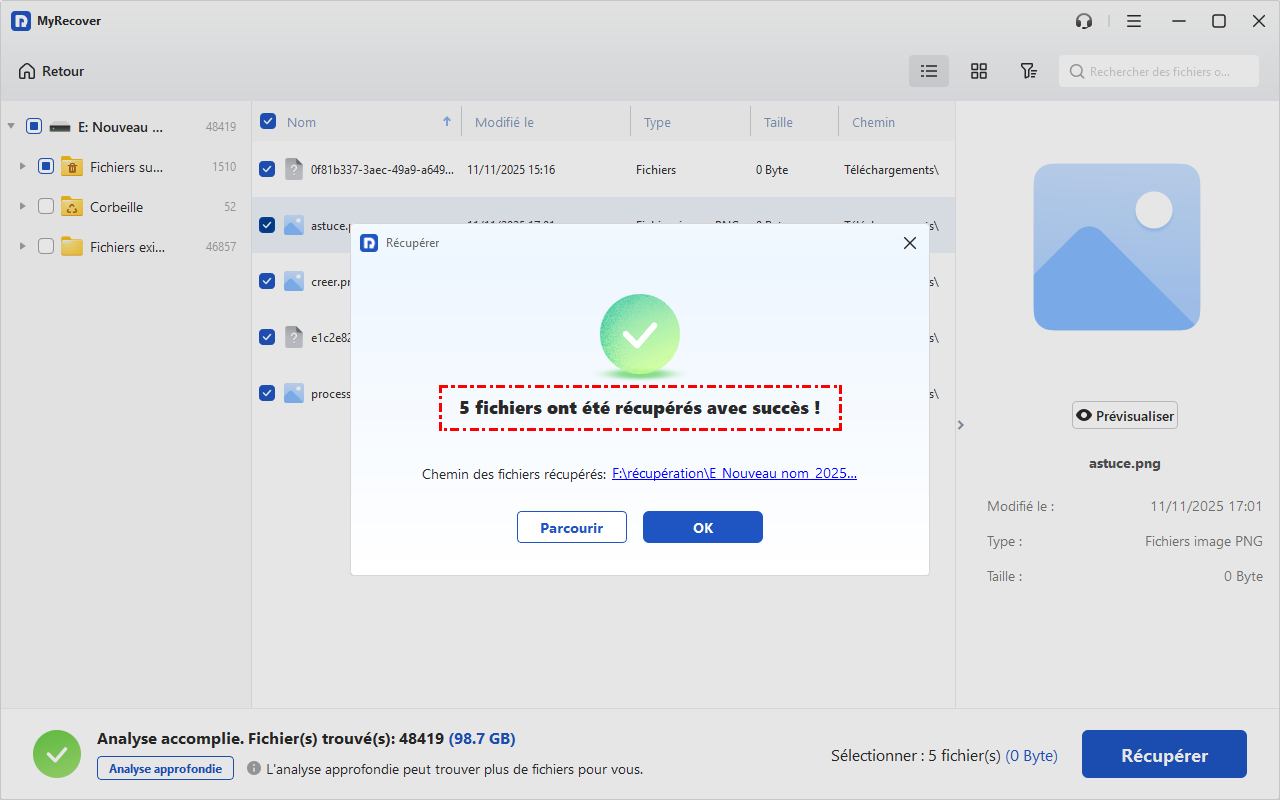Switch to grid thumbnail view

[979, 71]
